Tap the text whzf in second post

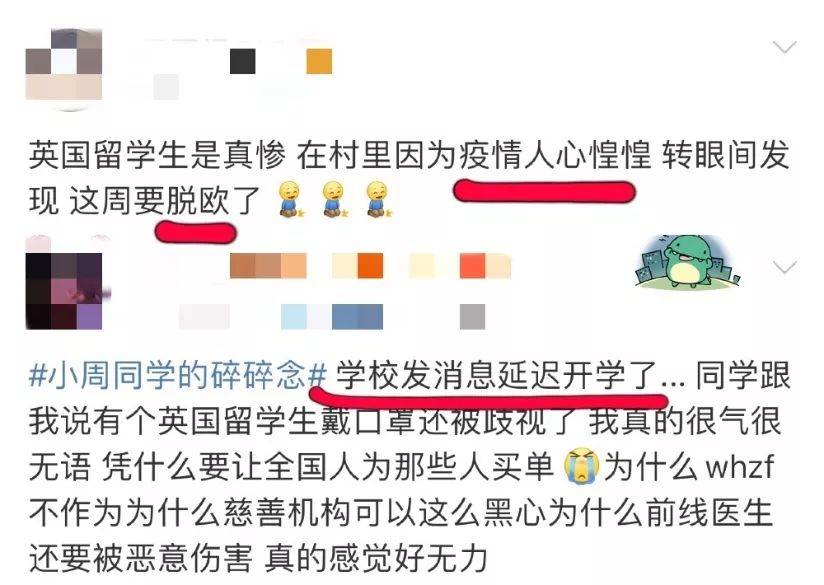(740, 466)
